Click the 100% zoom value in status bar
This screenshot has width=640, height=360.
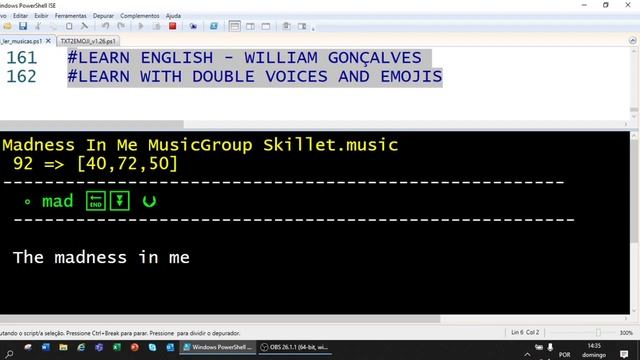(626, 333)
